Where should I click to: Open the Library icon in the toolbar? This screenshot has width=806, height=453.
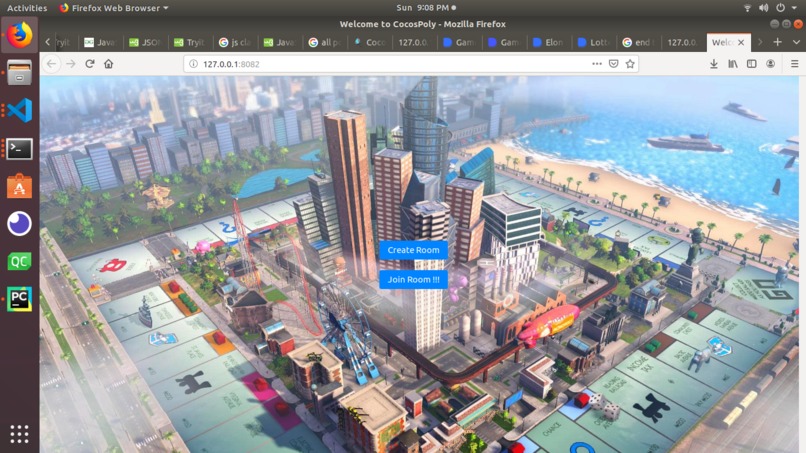click(x=733, y=64)
